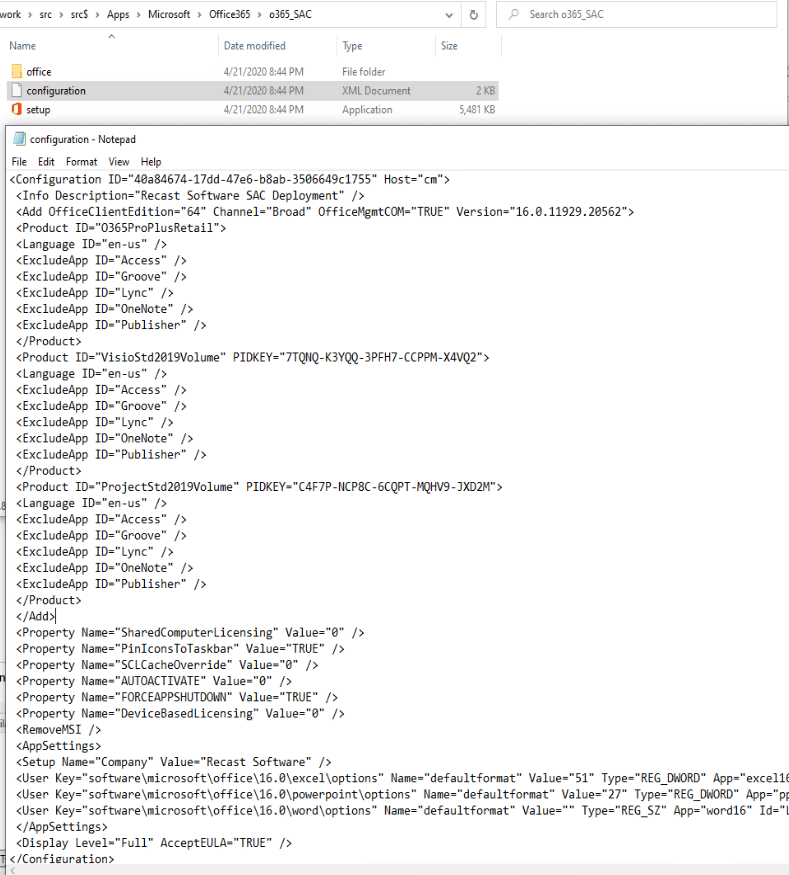Click the Notepad icon in title bar

point(19,140)
